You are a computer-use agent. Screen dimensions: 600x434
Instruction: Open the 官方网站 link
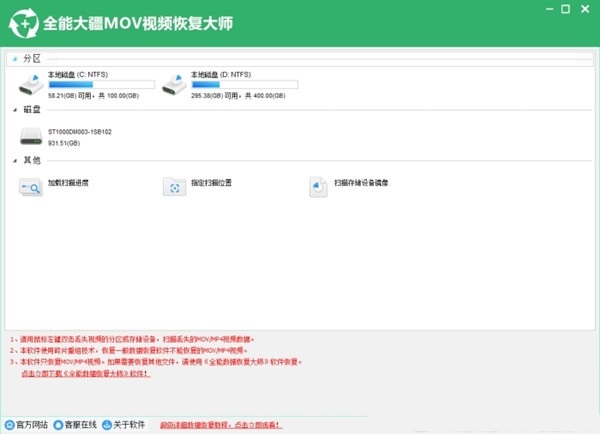32,425
